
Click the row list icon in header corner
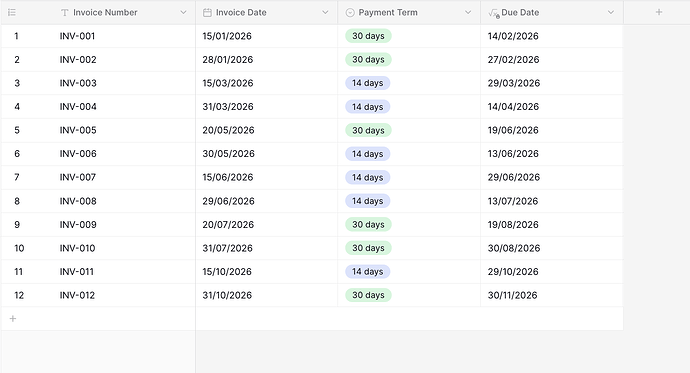(12, 12)
